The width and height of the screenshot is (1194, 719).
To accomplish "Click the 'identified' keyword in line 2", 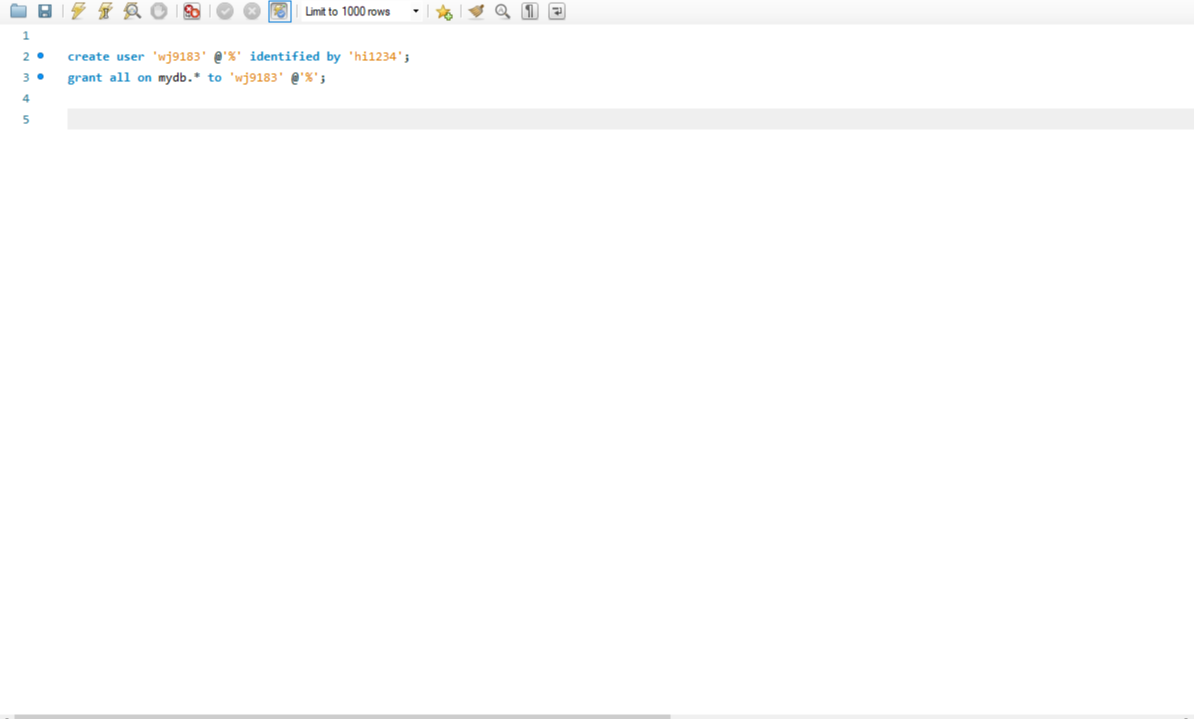I will coord(284,56).
